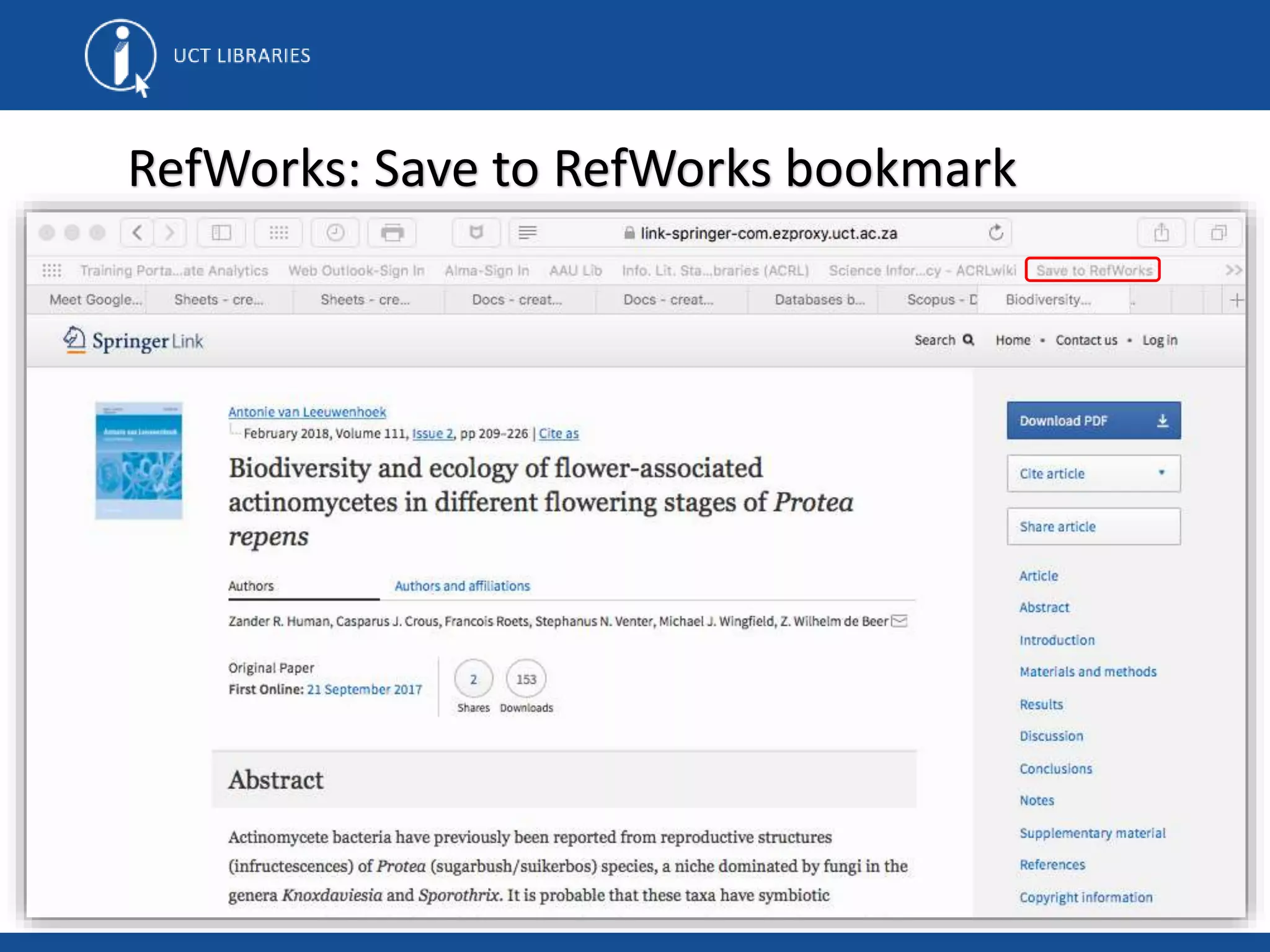Go back with the Safari back arrow
The width and height of the screenshot is (1270, 952).
(x=138, y=233)
